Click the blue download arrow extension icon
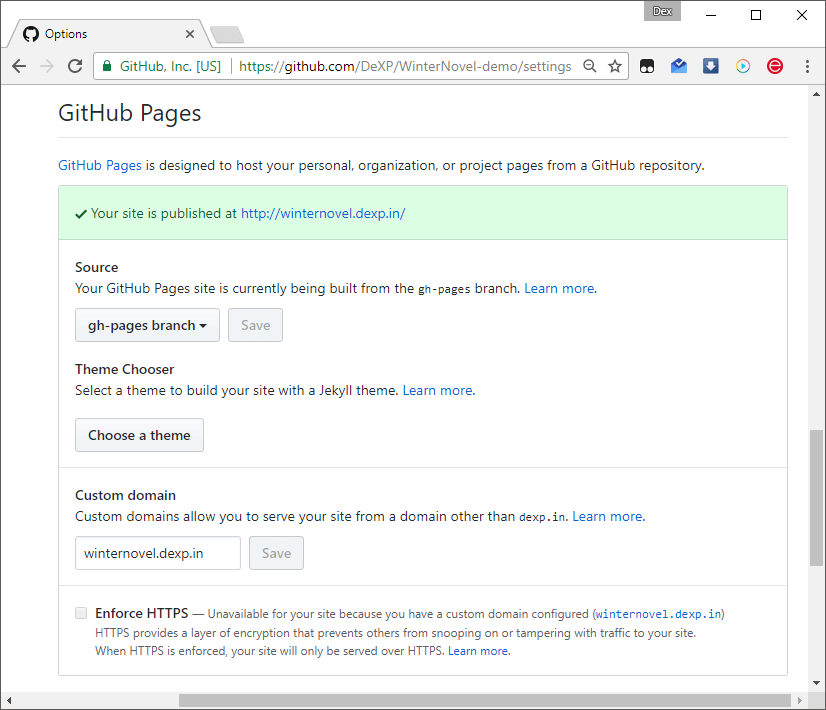Image resolution: width=826 pixels, height=710 pixels. click(710, 65)
